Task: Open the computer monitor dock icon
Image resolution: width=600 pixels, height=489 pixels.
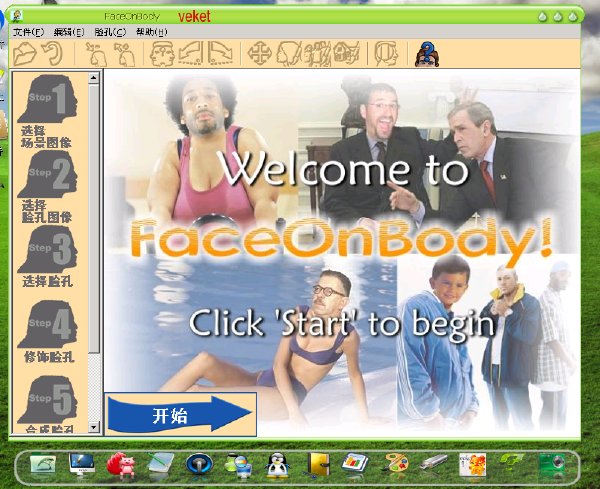Action: pyautogui.click(x=82, y=464)
